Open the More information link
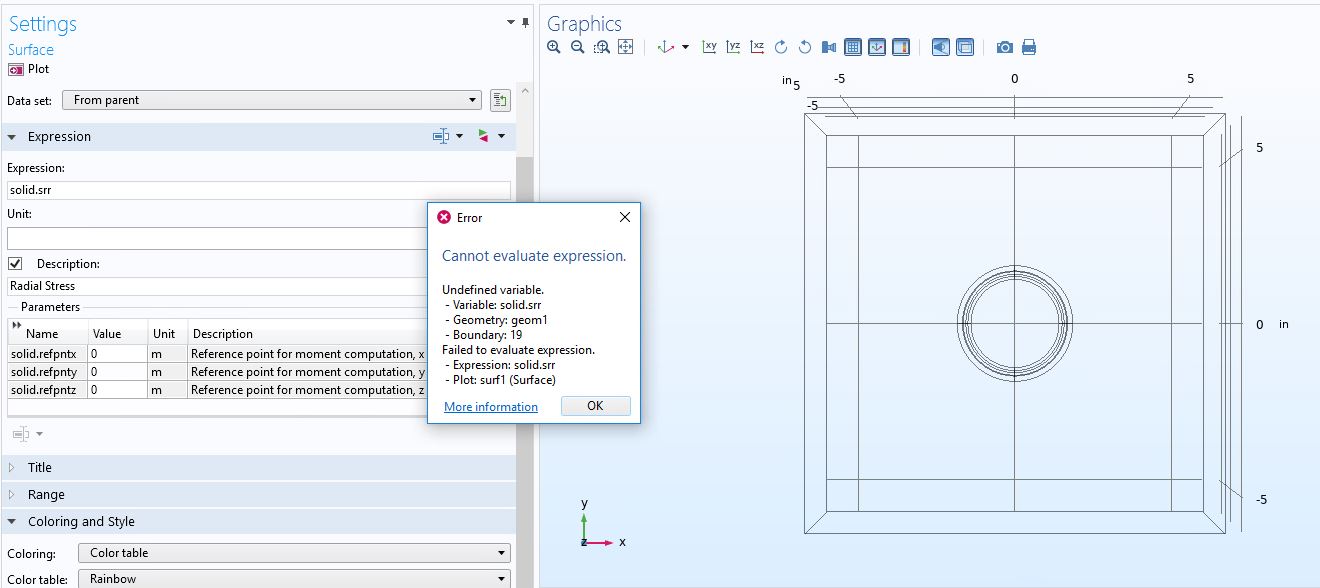 click(491, 407)
